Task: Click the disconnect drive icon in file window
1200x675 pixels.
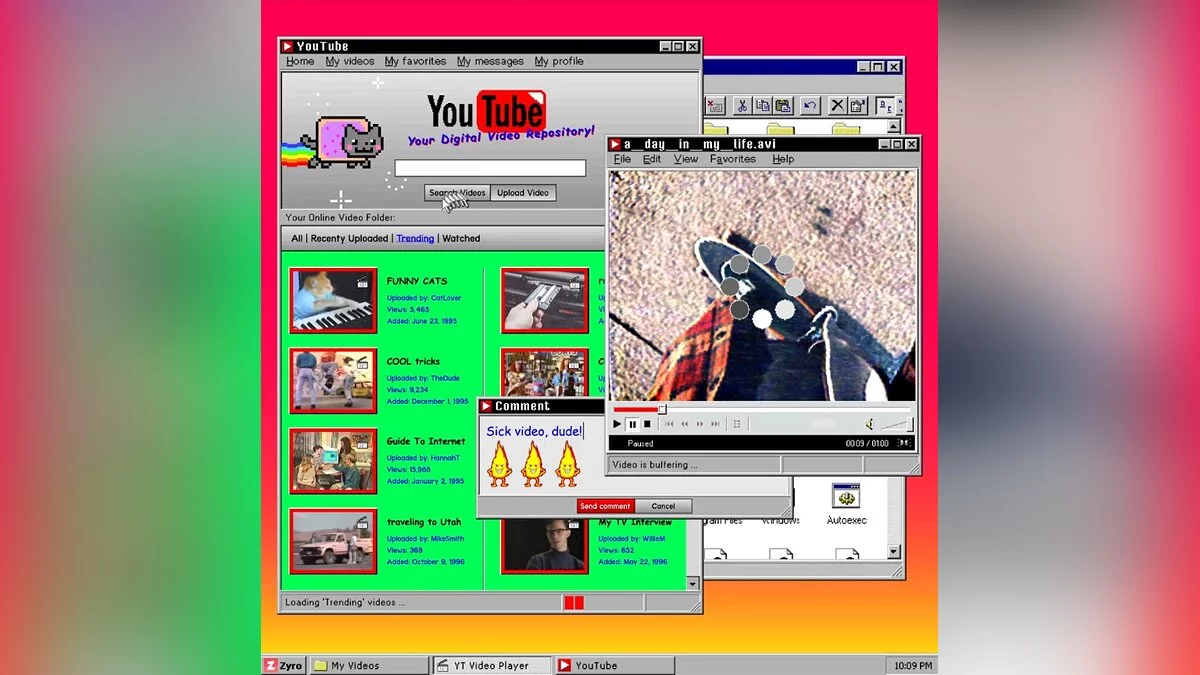Action: (714, 105)
